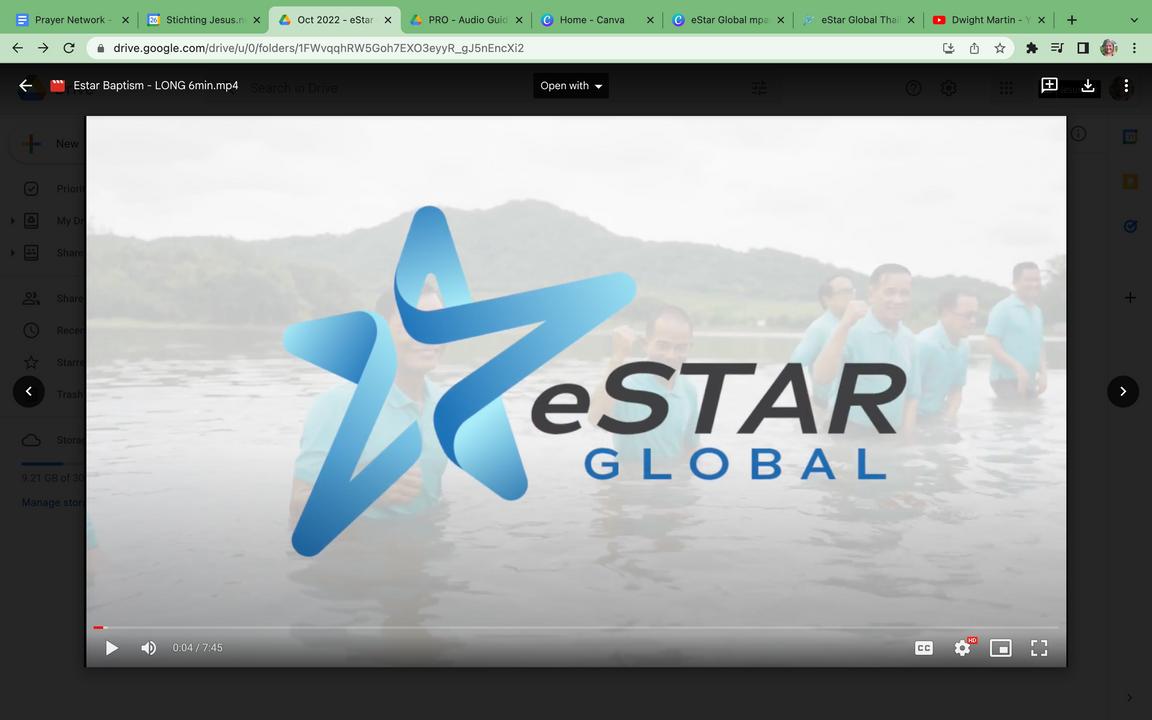Open media controls icon in toolbar
The image size is (1152, 720).
tap(1057, 48)
